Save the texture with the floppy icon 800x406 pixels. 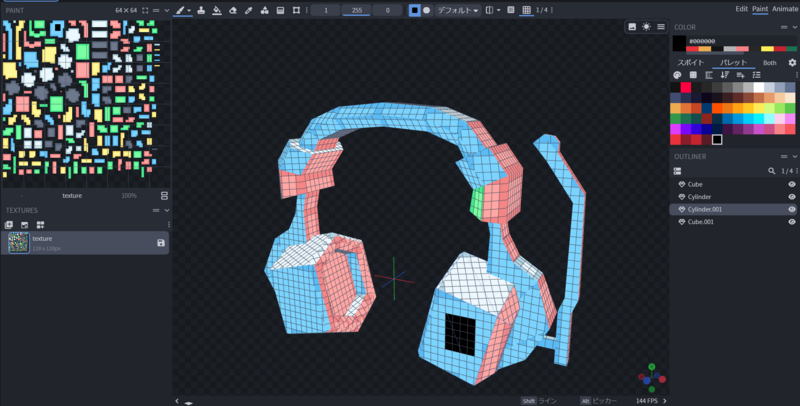(x=161, y=243)
